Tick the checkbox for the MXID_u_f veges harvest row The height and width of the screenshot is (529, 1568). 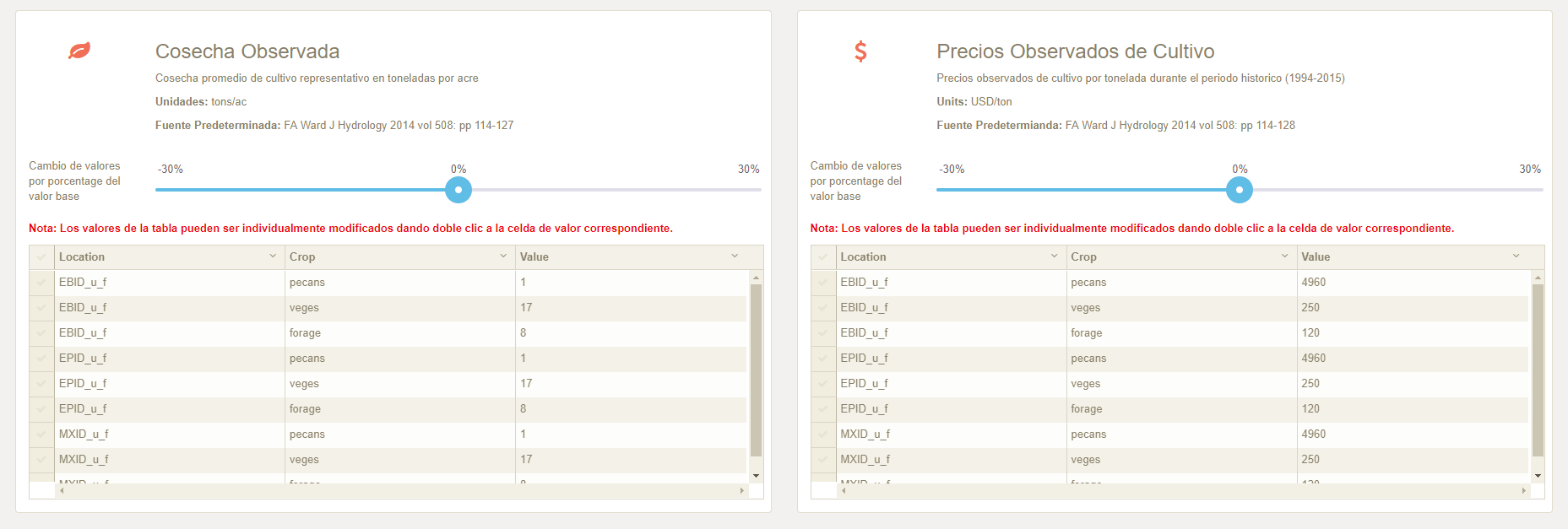(x=41, y=460)
